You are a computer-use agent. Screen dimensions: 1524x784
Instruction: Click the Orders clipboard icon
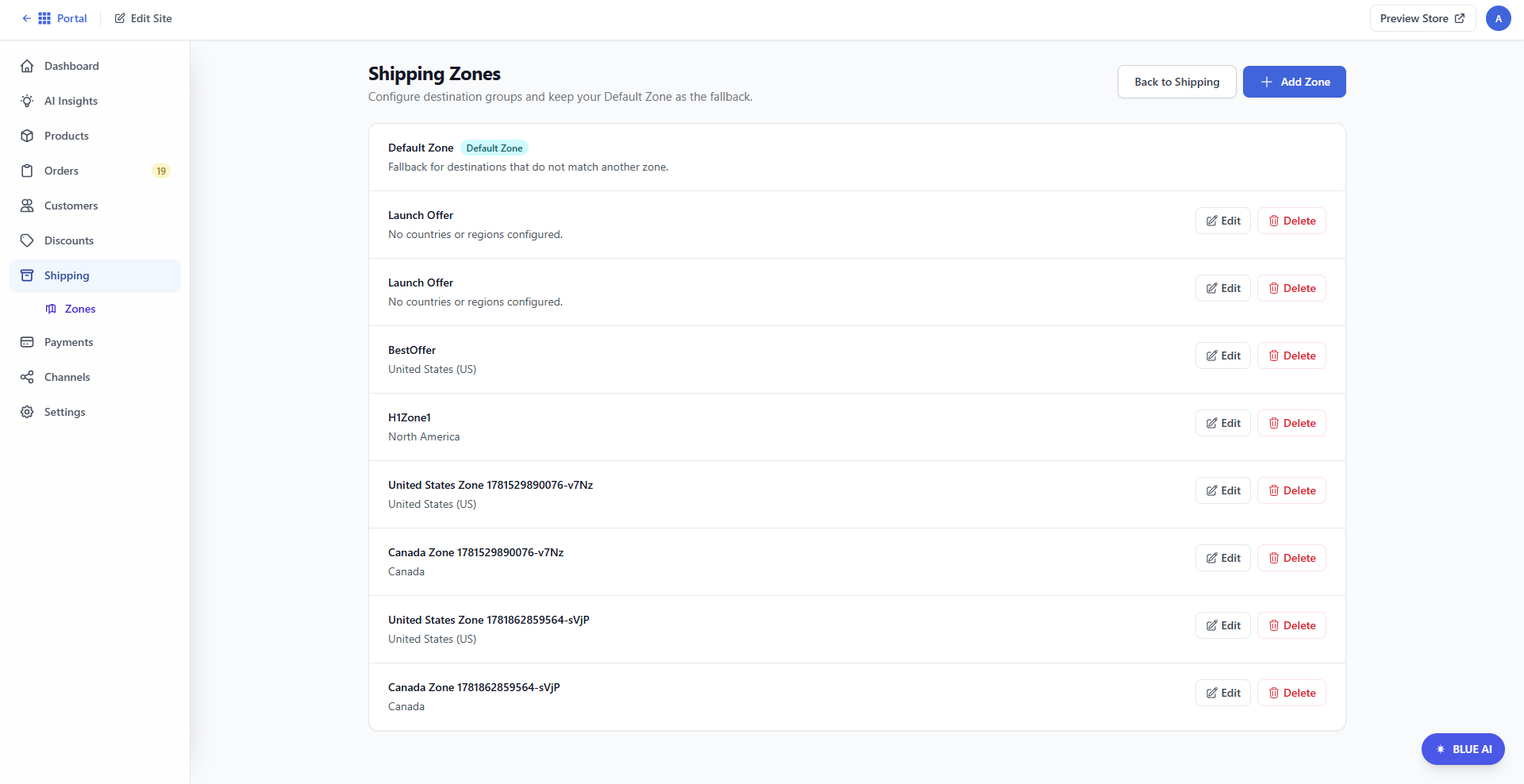pyautogui.click(x=27, y=171)
